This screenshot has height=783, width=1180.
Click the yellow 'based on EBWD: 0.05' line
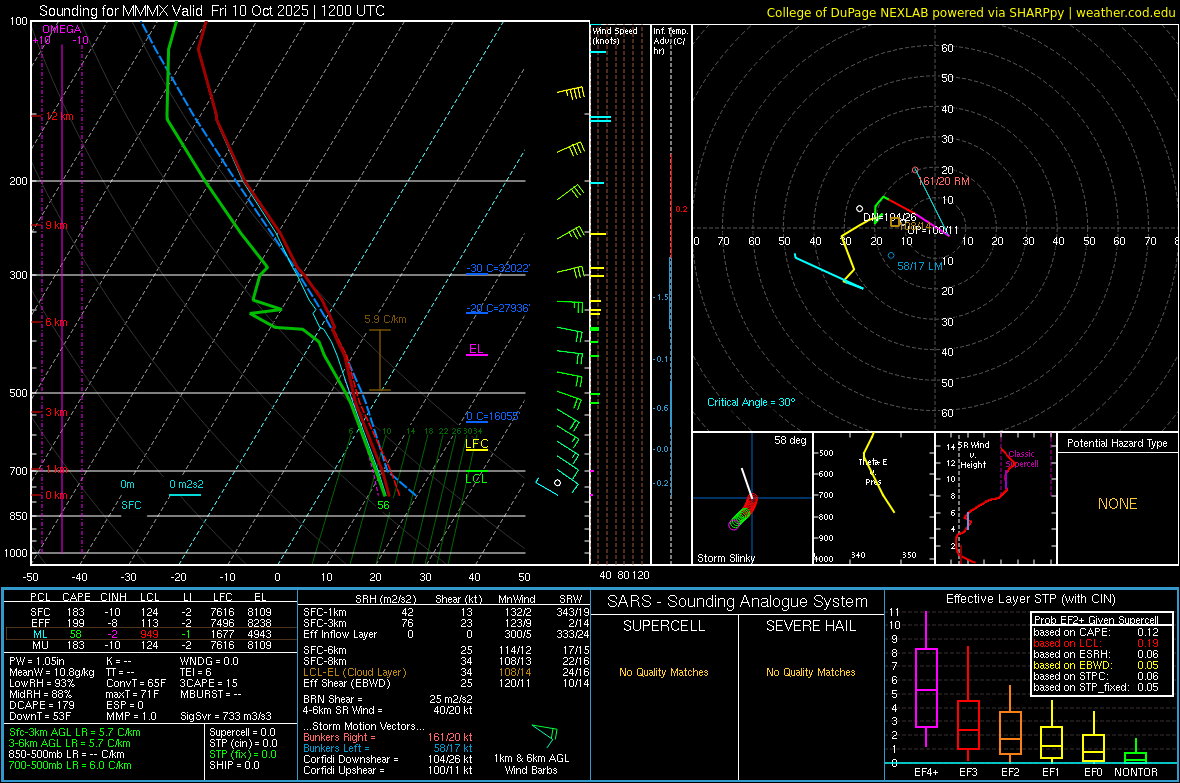pyautogui.click(x=1096, y=665)
